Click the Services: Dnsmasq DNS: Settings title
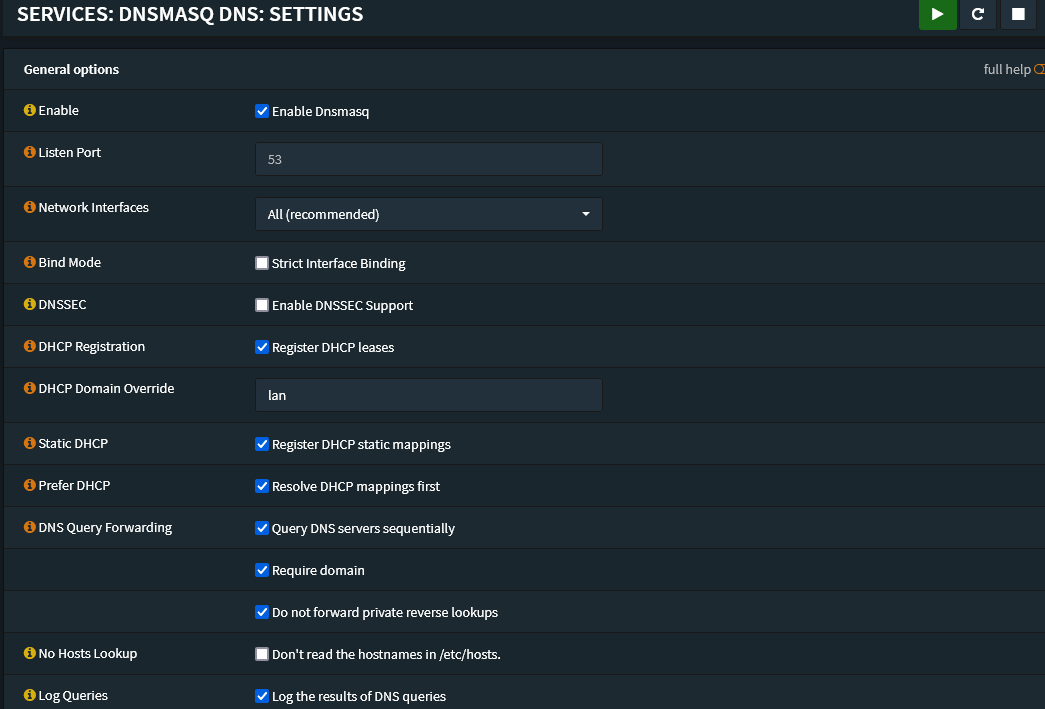This screenshot has height=709, width=1045. point(190,14)
